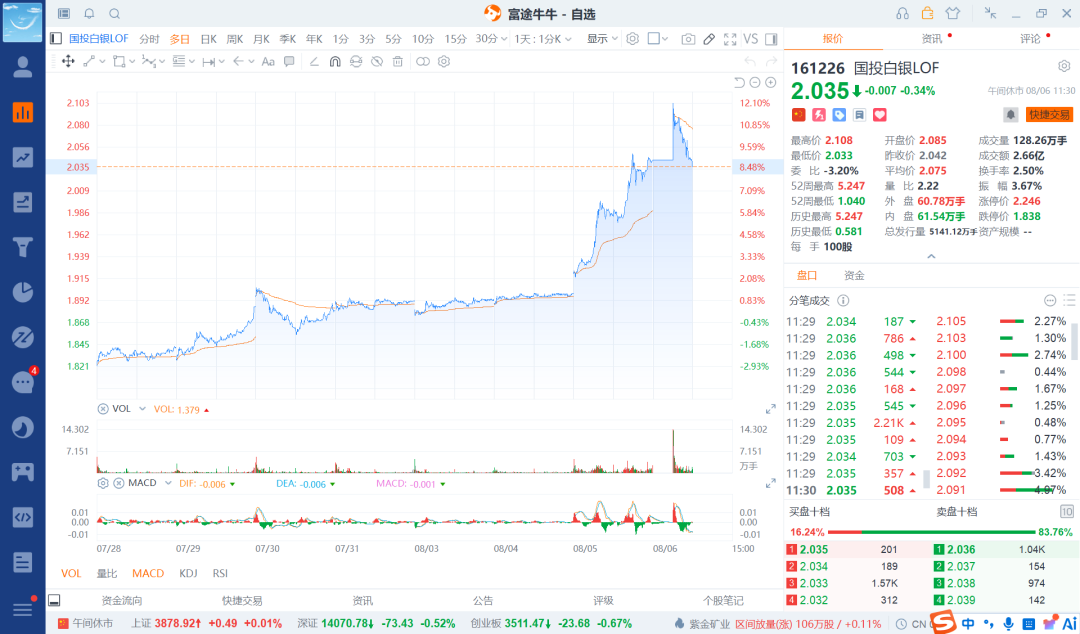Open the 30分 interval dropdown
This screenshot has width=1080, height=634.
pyautogui.click(x=491, y=39)
